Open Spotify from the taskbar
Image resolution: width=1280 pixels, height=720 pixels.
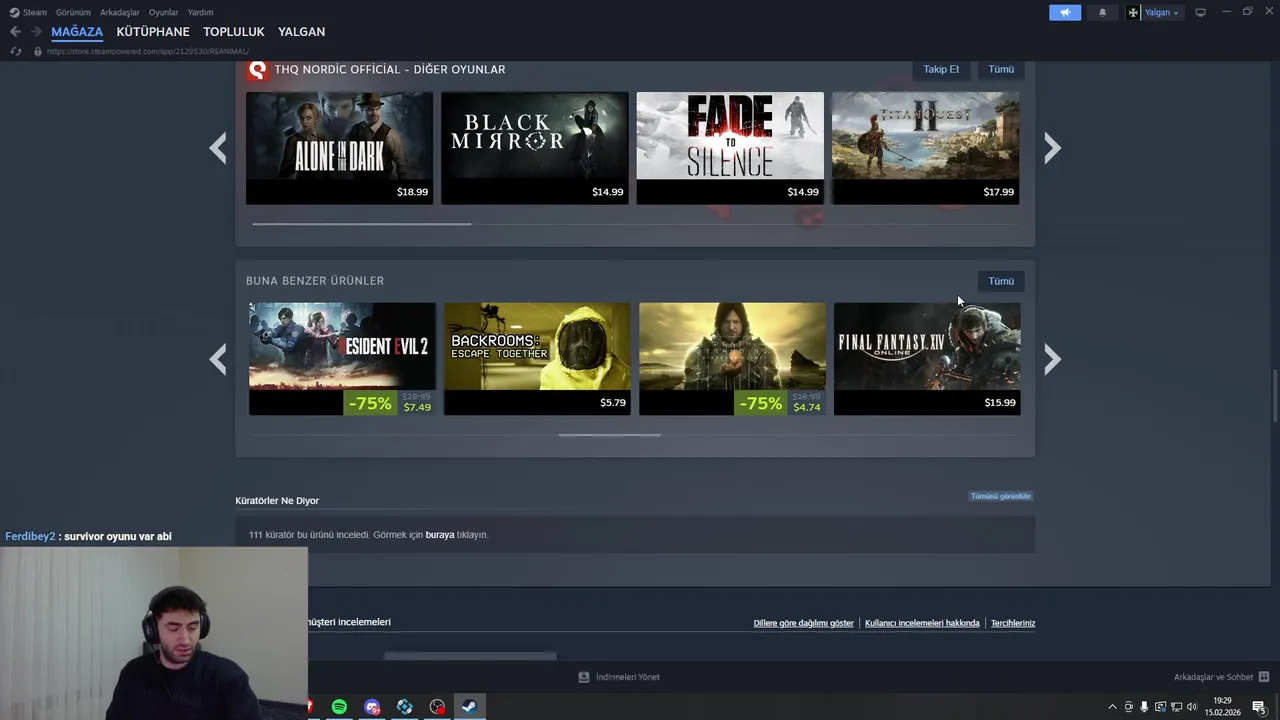click(339, 707)
